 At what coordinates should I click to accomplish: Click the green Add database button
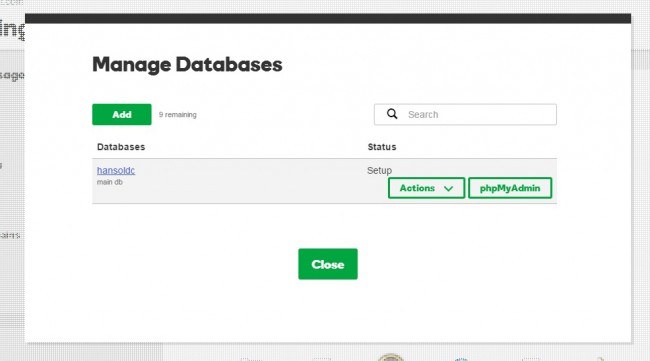[x=121, y=114]
